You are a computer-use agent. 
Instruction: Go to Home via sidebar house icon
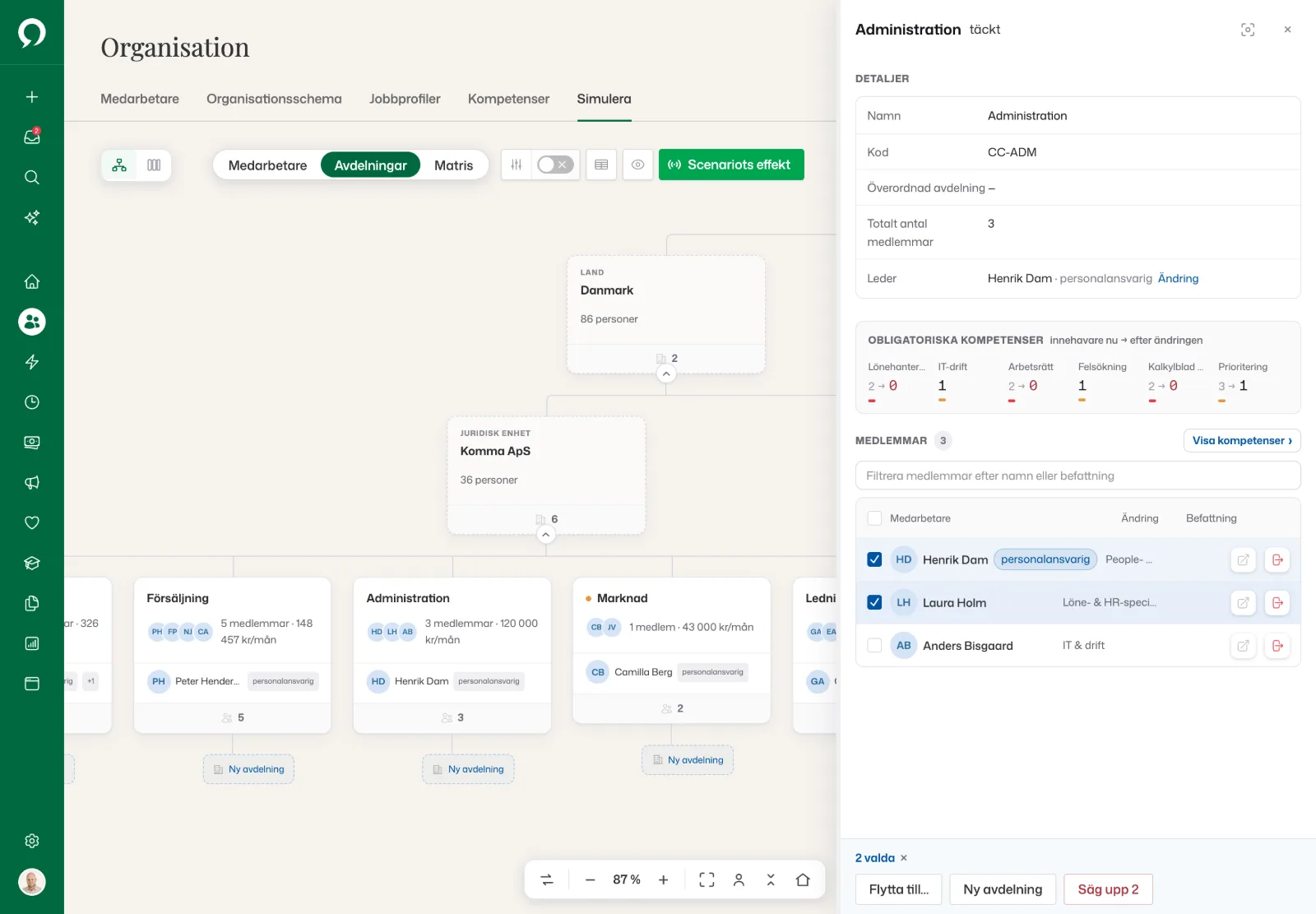pos(32,281)
